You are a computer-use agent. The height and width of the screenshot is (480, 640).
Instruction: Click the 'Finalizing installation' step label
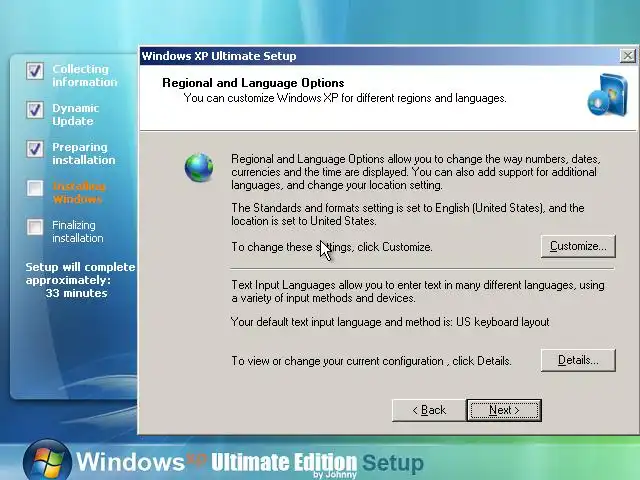[x=78, y=231]
